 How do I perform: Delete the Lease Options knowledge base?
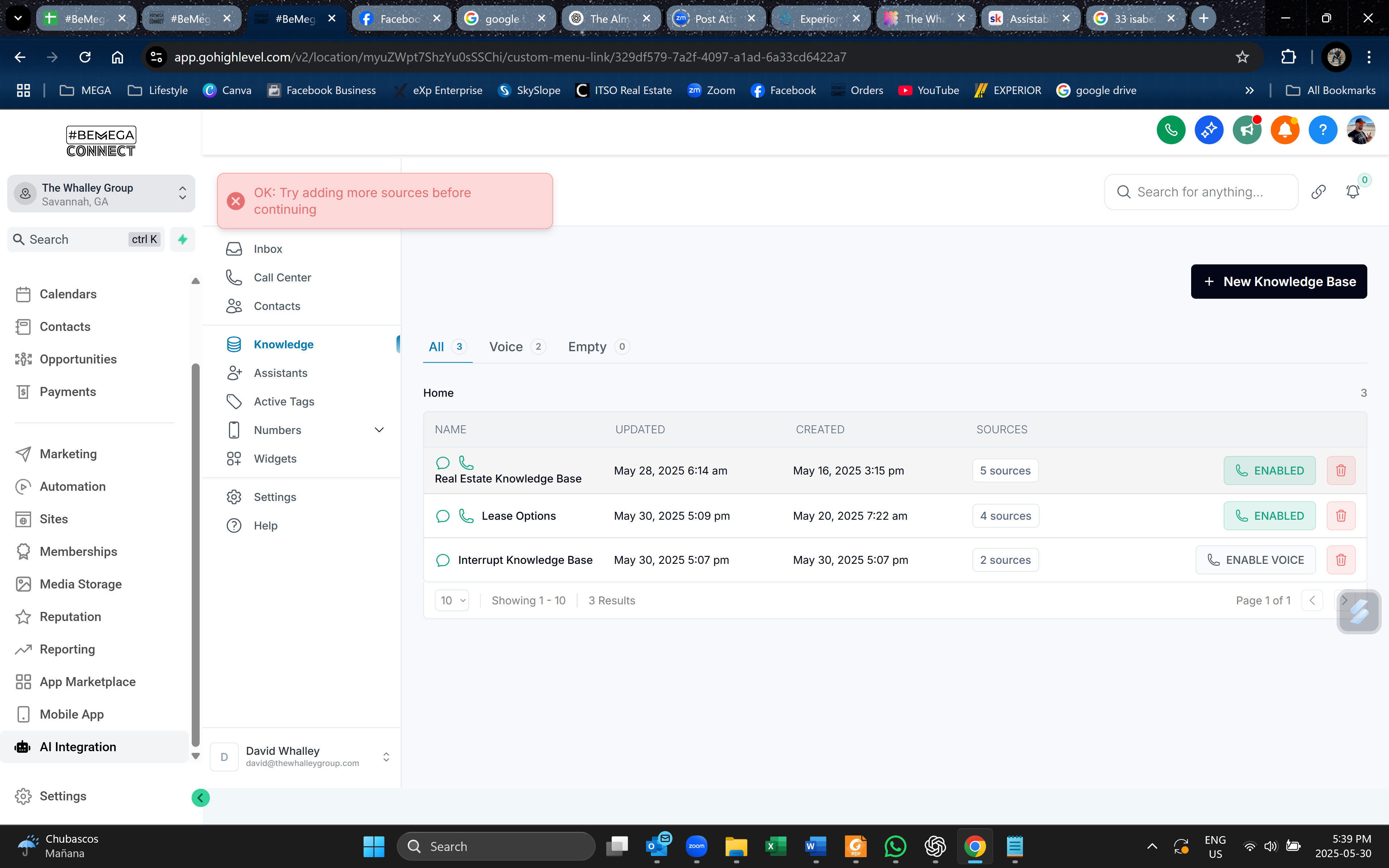point(1341,515)
